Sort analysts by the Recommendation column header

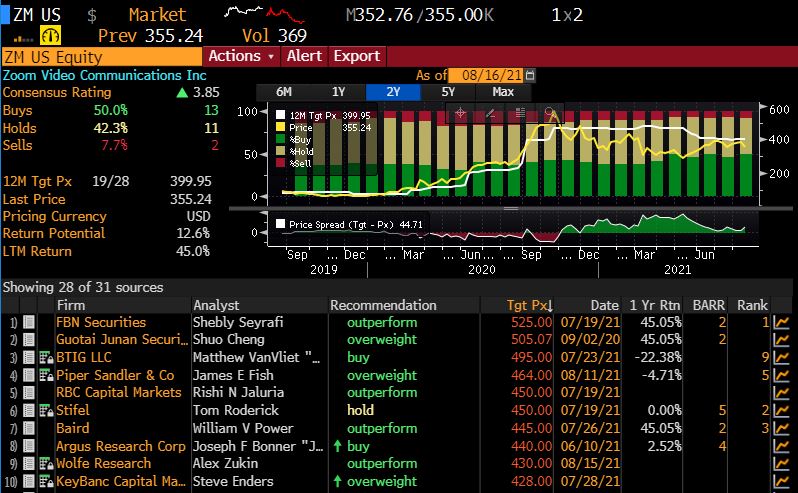pos(383,305)
